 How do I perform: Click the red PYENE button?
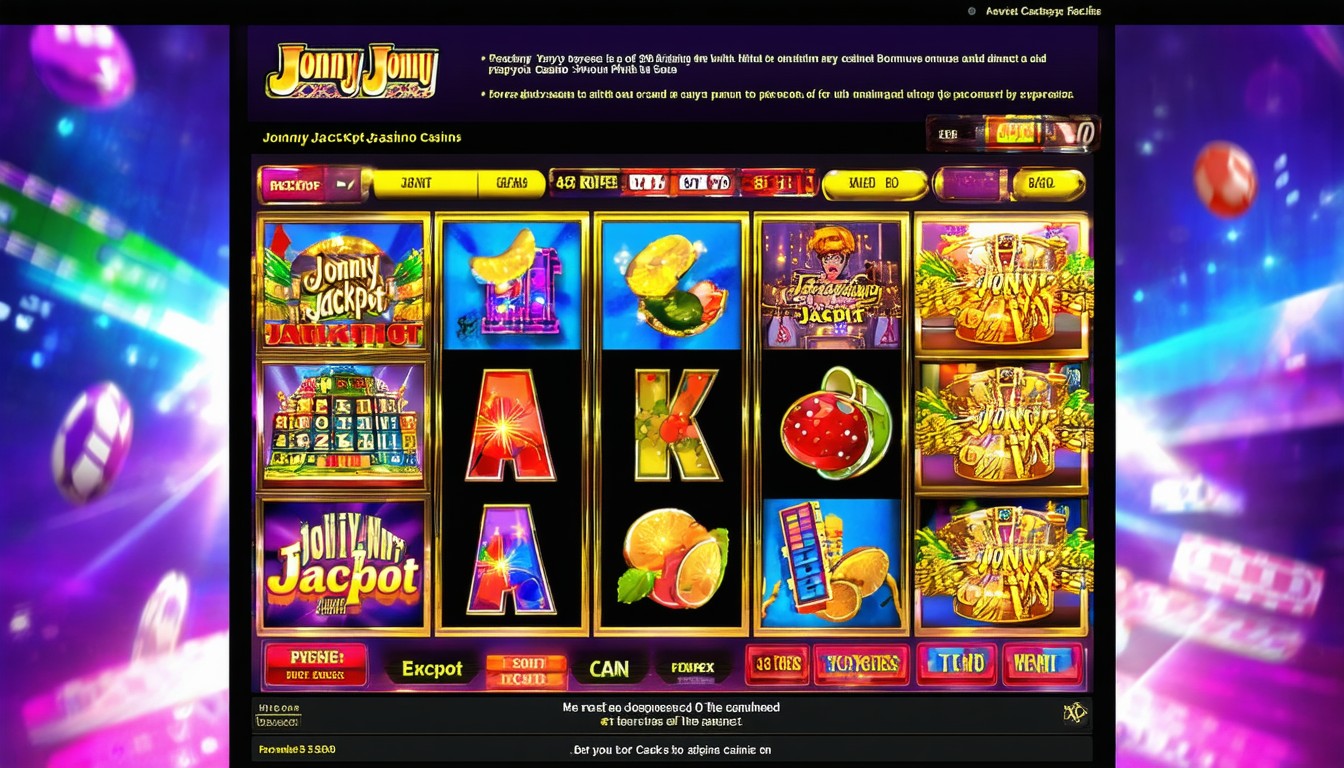(315, 665)
